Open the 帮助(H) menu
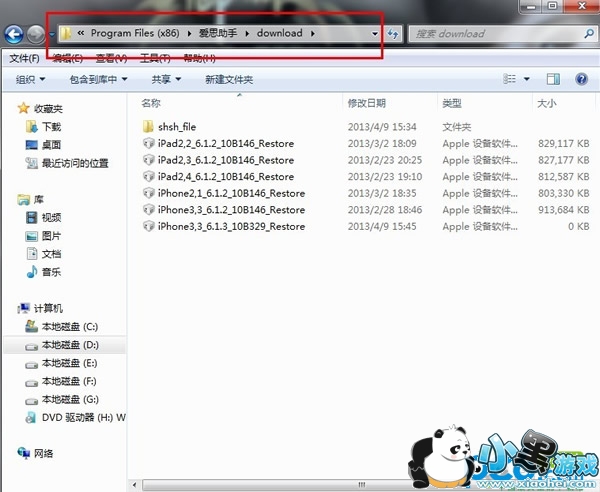Viewport: 600px width, 492px height. [x=199, y=58]
